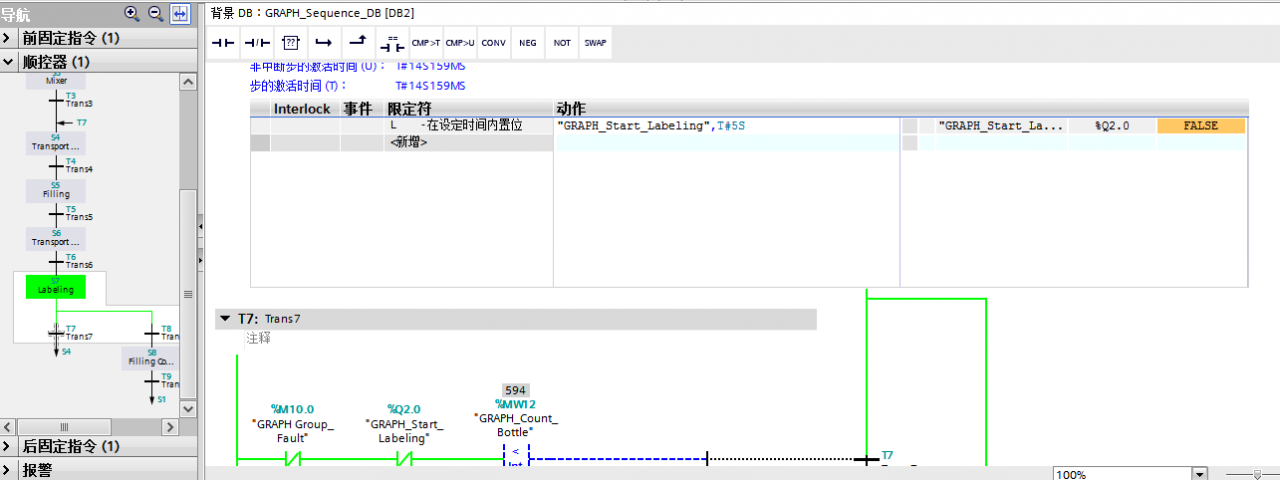Insert the comparator contact instruction
This screenshot has height=480, width=1280.
(392, 43)
